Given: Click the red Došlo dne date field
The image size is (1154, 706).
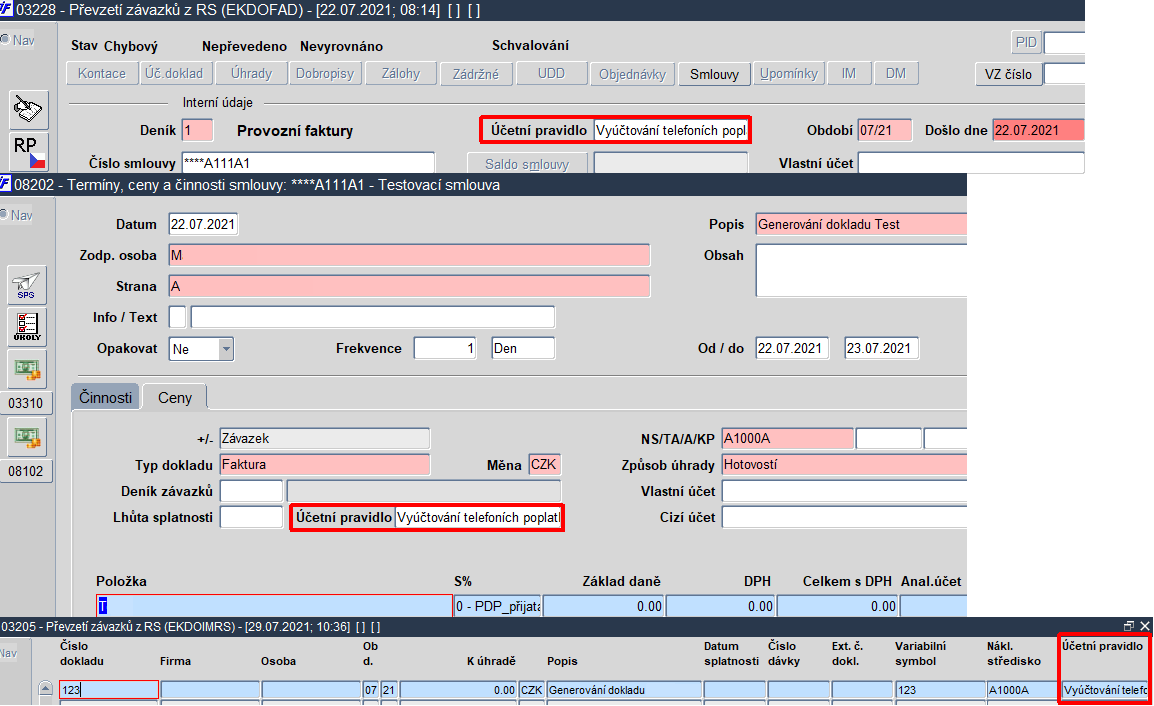Looking at the screenshot, I should pyautogui.click(x=1038, y=130).
